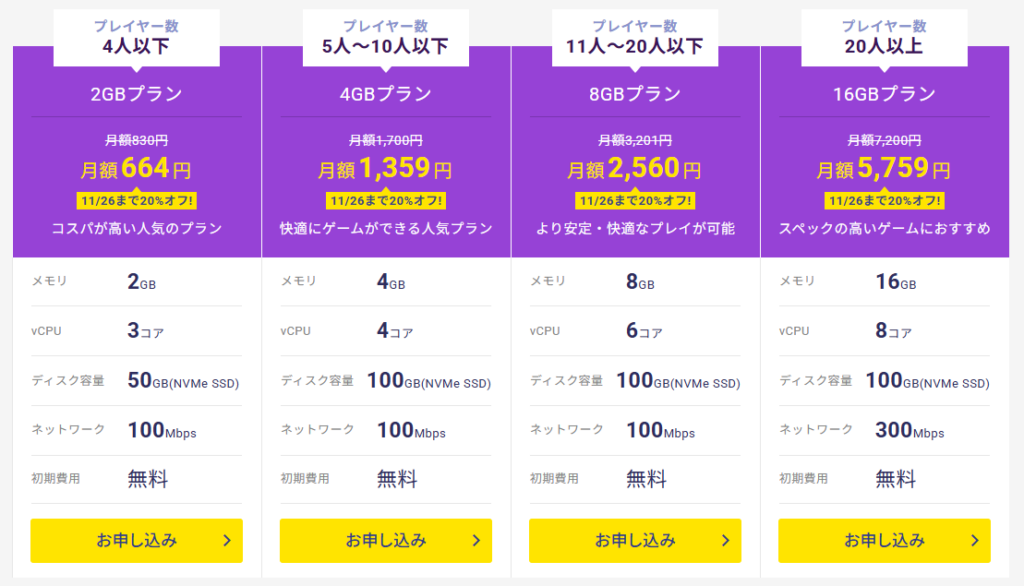Click the chevron arrow on 8GB apply button
Screen dimensions: 1024x586
pos(726,540)
